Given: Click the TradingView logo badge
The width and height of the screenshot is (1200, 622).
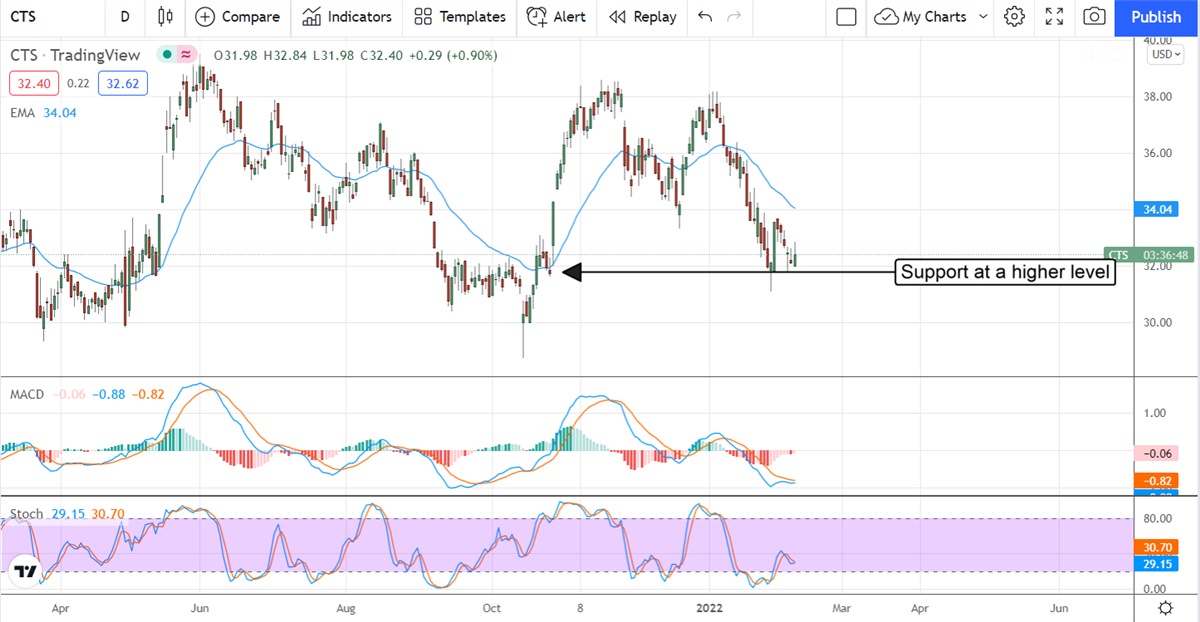Looking at the screenshot, I should pyautogui.click(x=23, y=572).
